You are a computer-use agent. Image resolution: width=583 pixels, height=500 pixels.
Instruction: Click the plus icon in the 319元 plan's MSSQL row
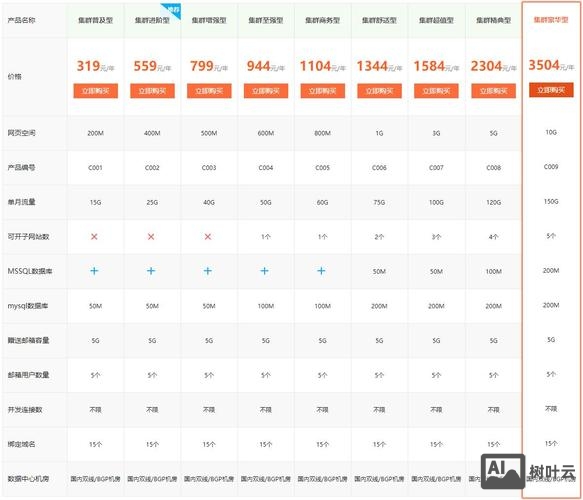pos(94,271)
